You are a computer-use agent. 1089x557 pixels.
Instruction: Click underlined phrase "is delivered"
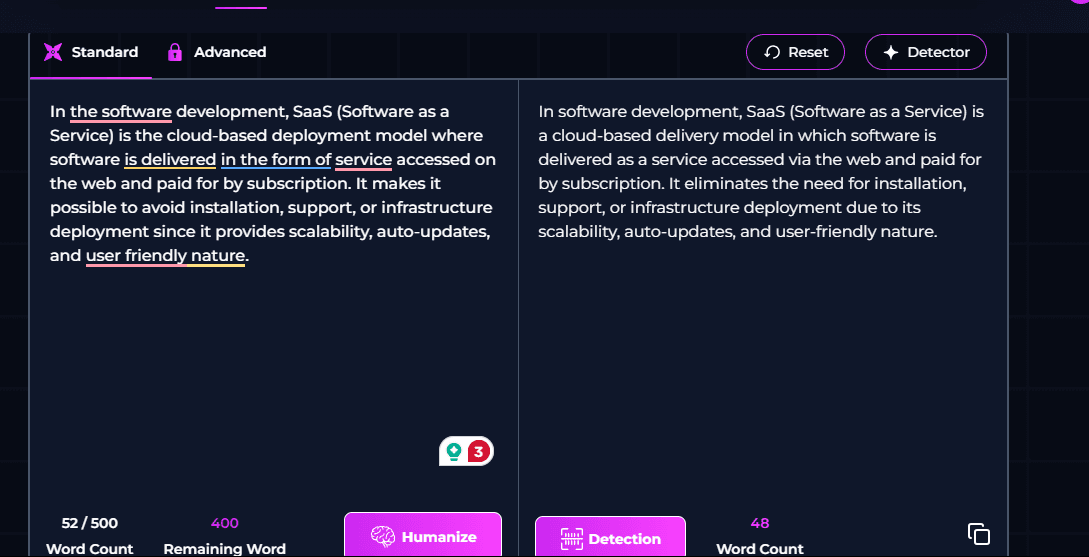170,160
